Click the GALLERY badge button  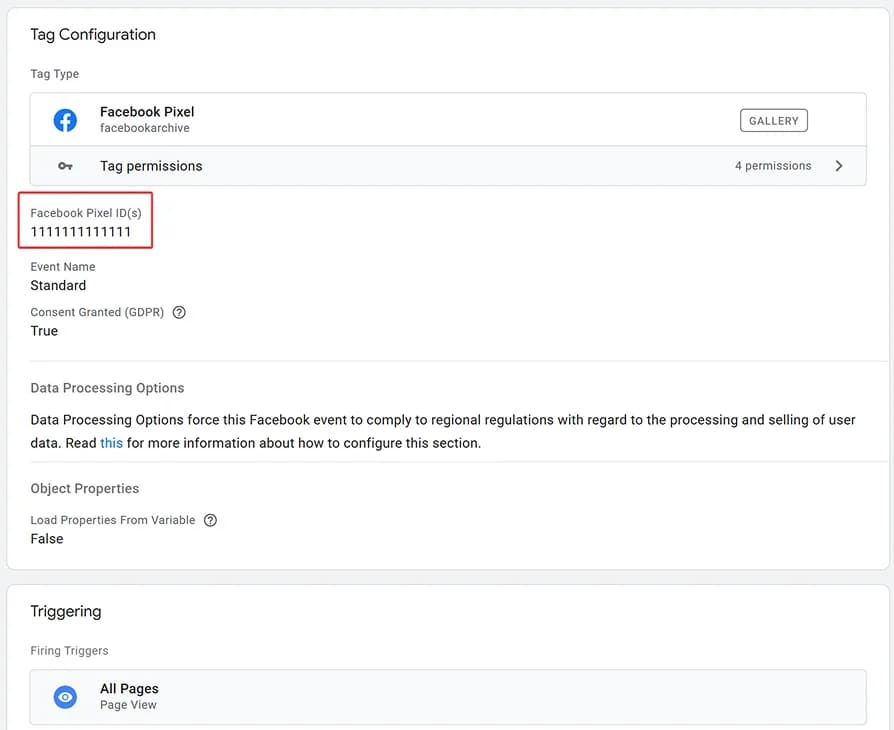click(774, 120)
